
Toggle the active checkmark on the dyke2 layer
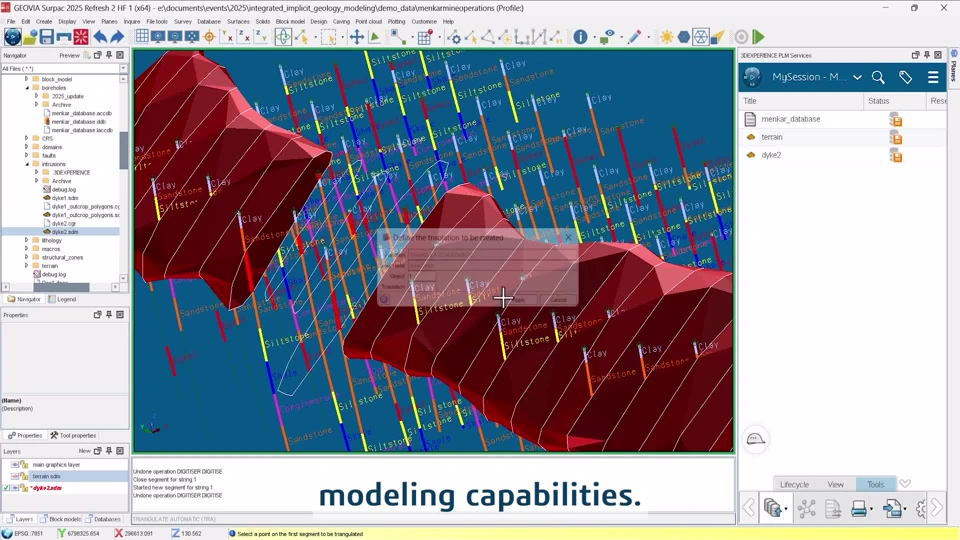pyautogui.click(x=6, y=488)
